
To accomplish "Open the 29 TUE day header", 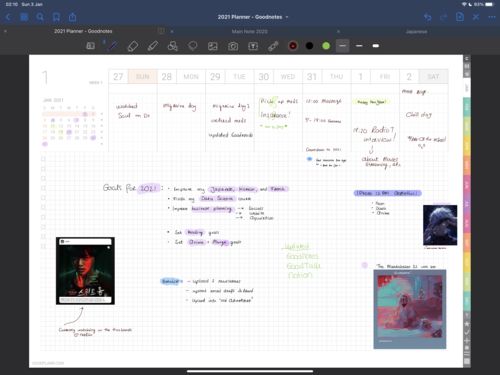I will point(230,77).
